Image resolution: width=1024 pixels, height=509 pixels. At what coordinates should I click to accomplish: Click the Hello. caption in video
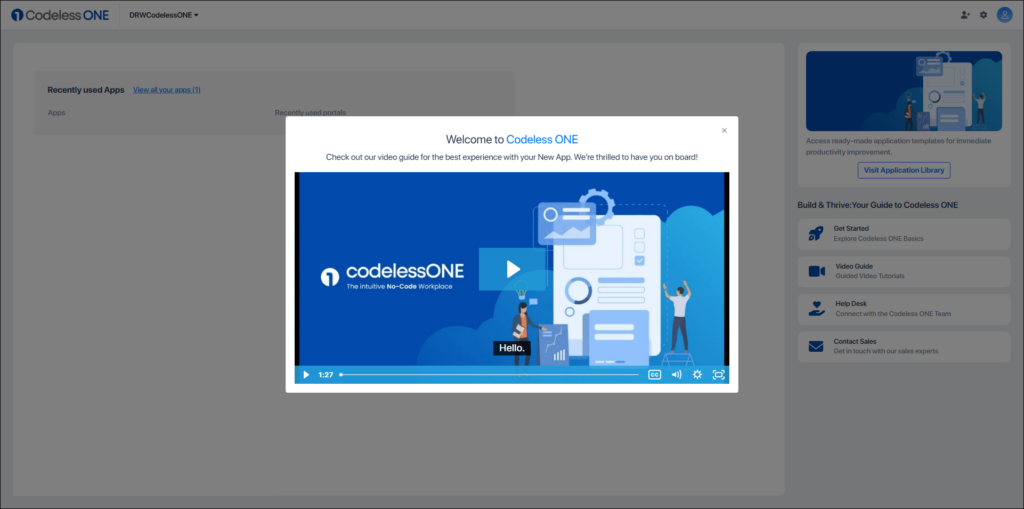[512, 348]
